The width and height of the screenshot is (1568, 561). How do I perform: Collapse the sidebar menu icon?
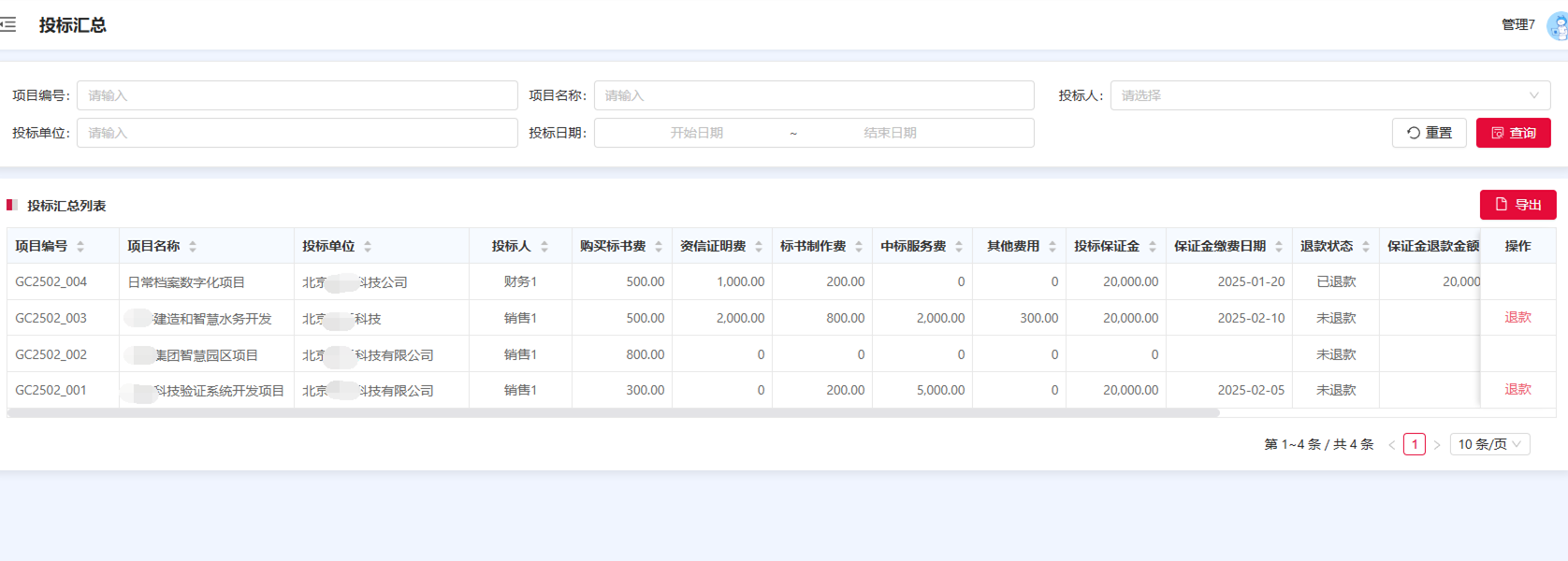point(8,25)
